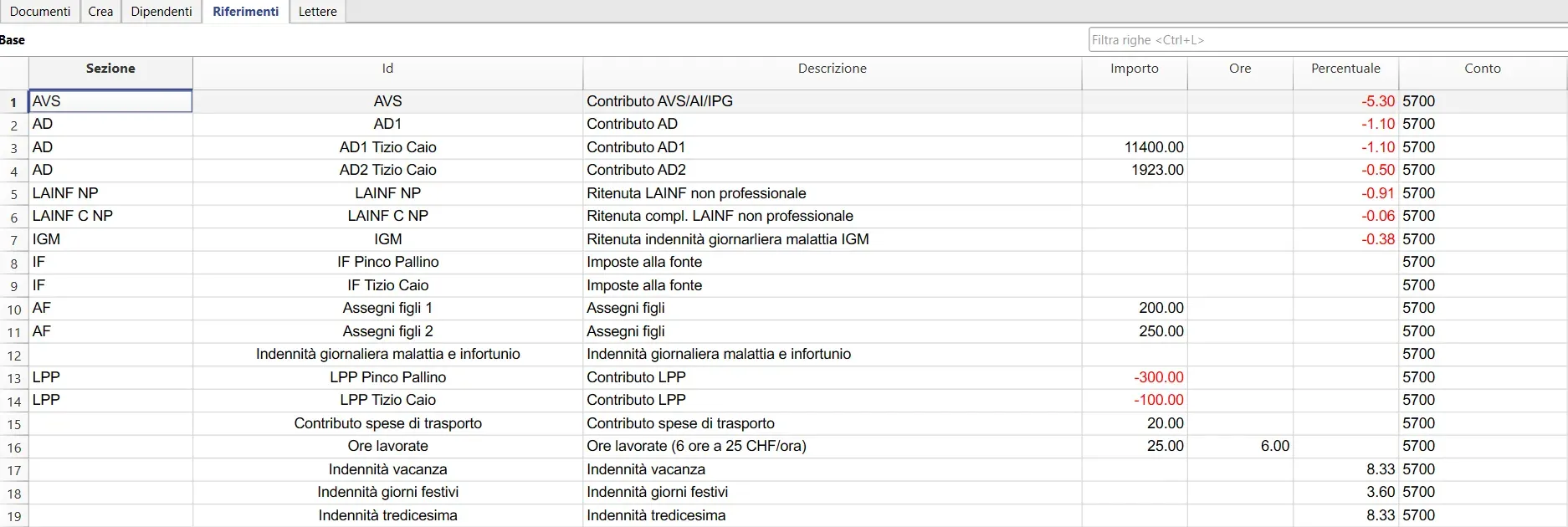Click the Sezione column header
Viewport: 1568px width, 527px height.
coord(110,69)
